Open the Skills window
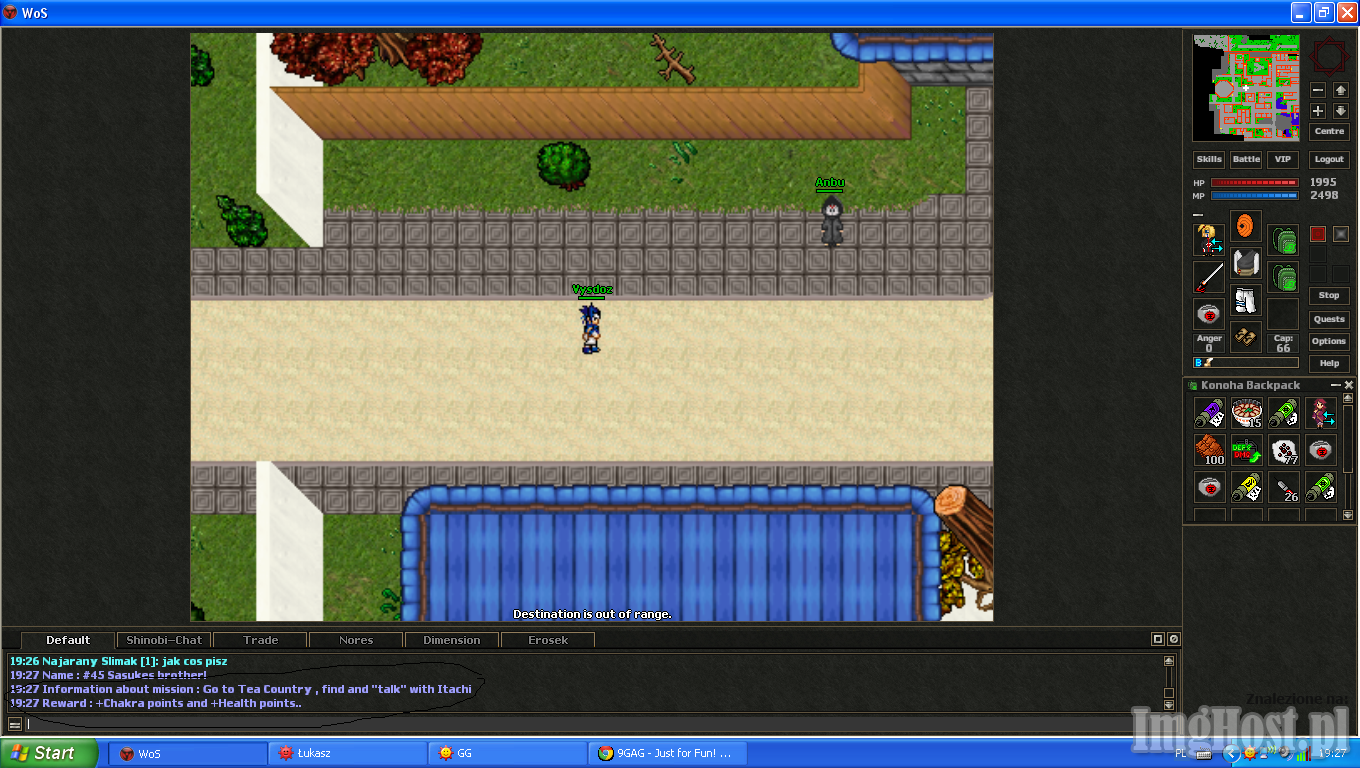Screen dimensions: 1360x768 1209,159
